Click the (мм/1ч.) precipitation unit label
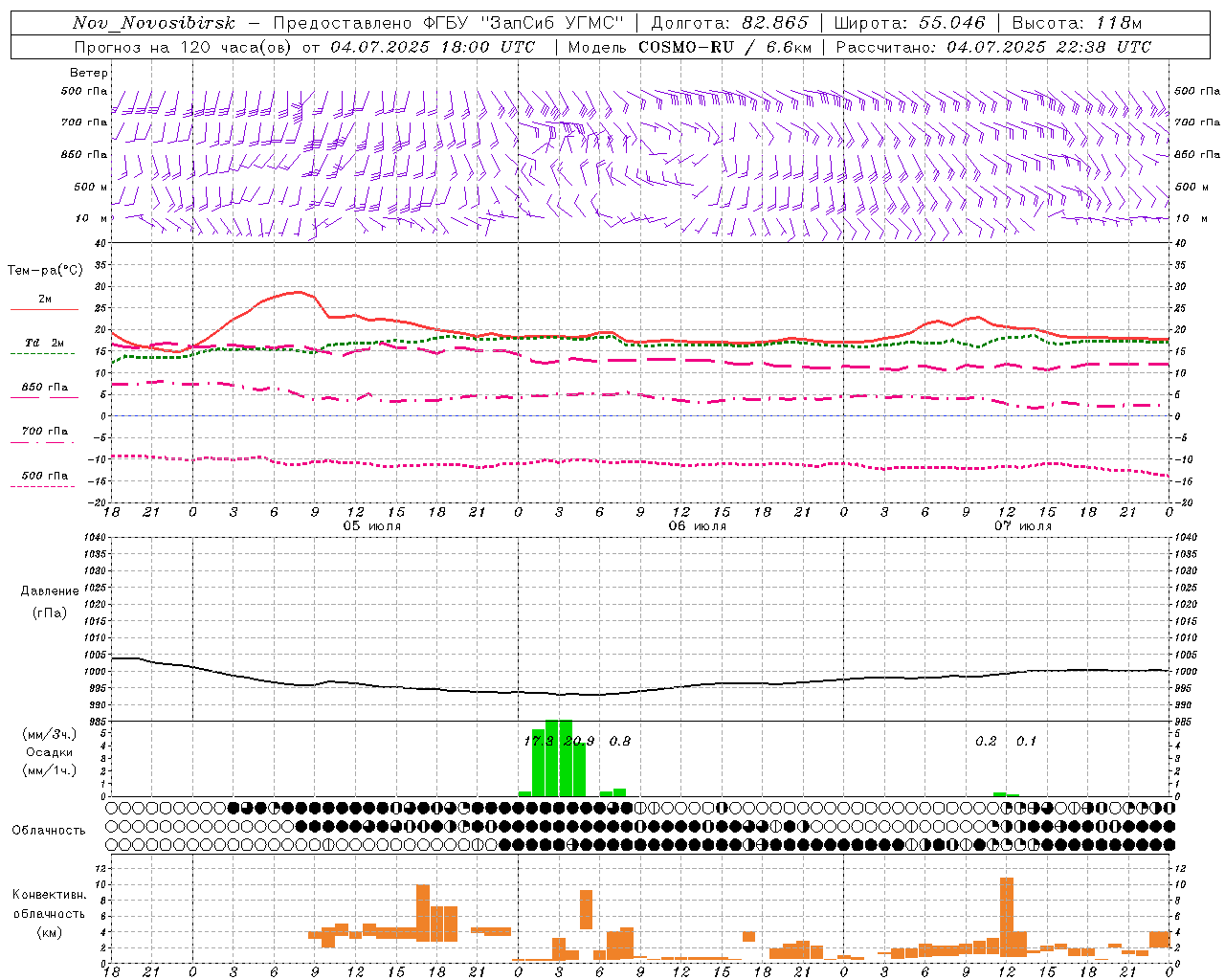This screenshot has height=980, width=1225. click(x=50, y=770)
